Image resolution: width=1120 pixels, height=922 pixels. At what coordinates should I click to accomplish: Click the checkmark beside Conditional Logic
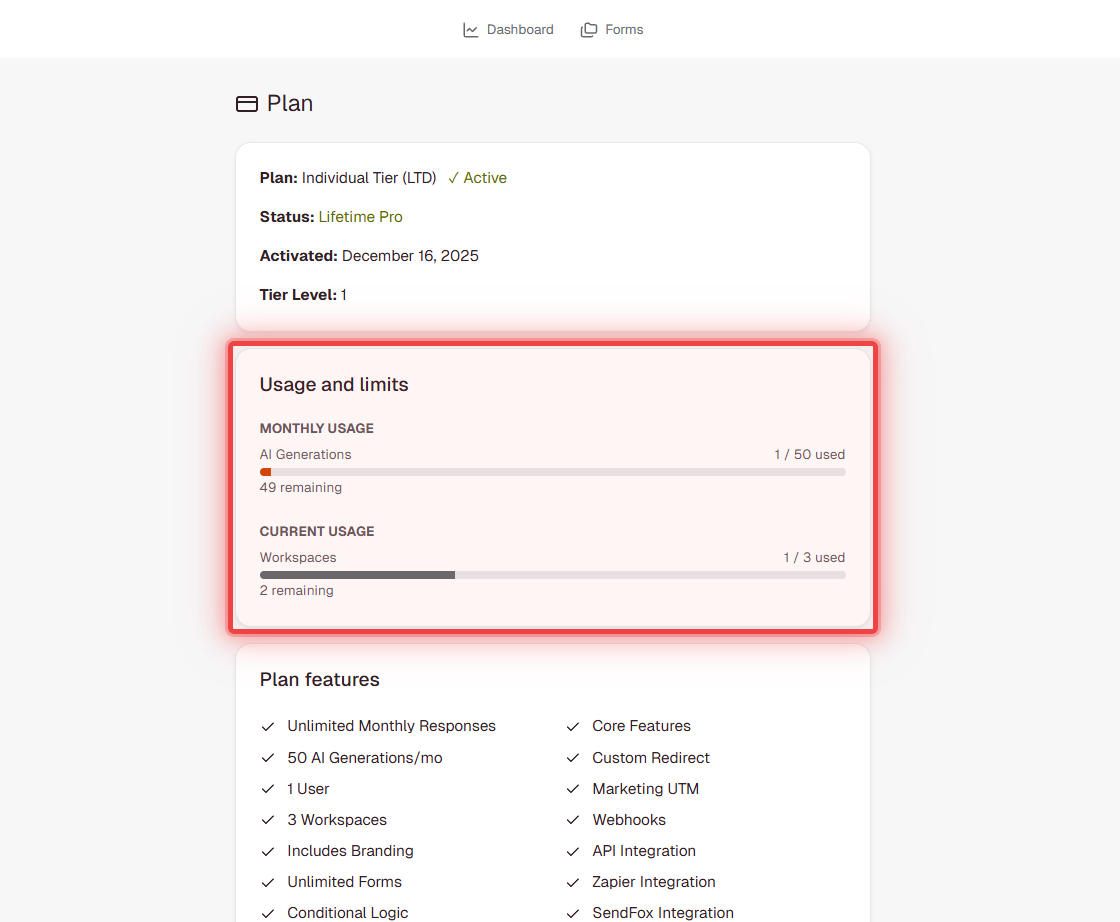tap(267, 913)
